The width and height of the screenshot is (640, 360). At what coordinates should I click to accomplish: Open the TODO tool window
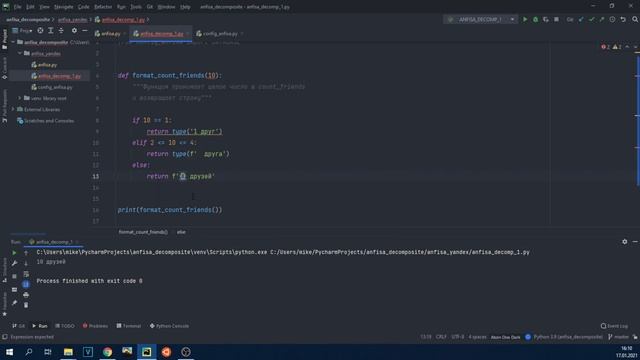click(64, 326)
